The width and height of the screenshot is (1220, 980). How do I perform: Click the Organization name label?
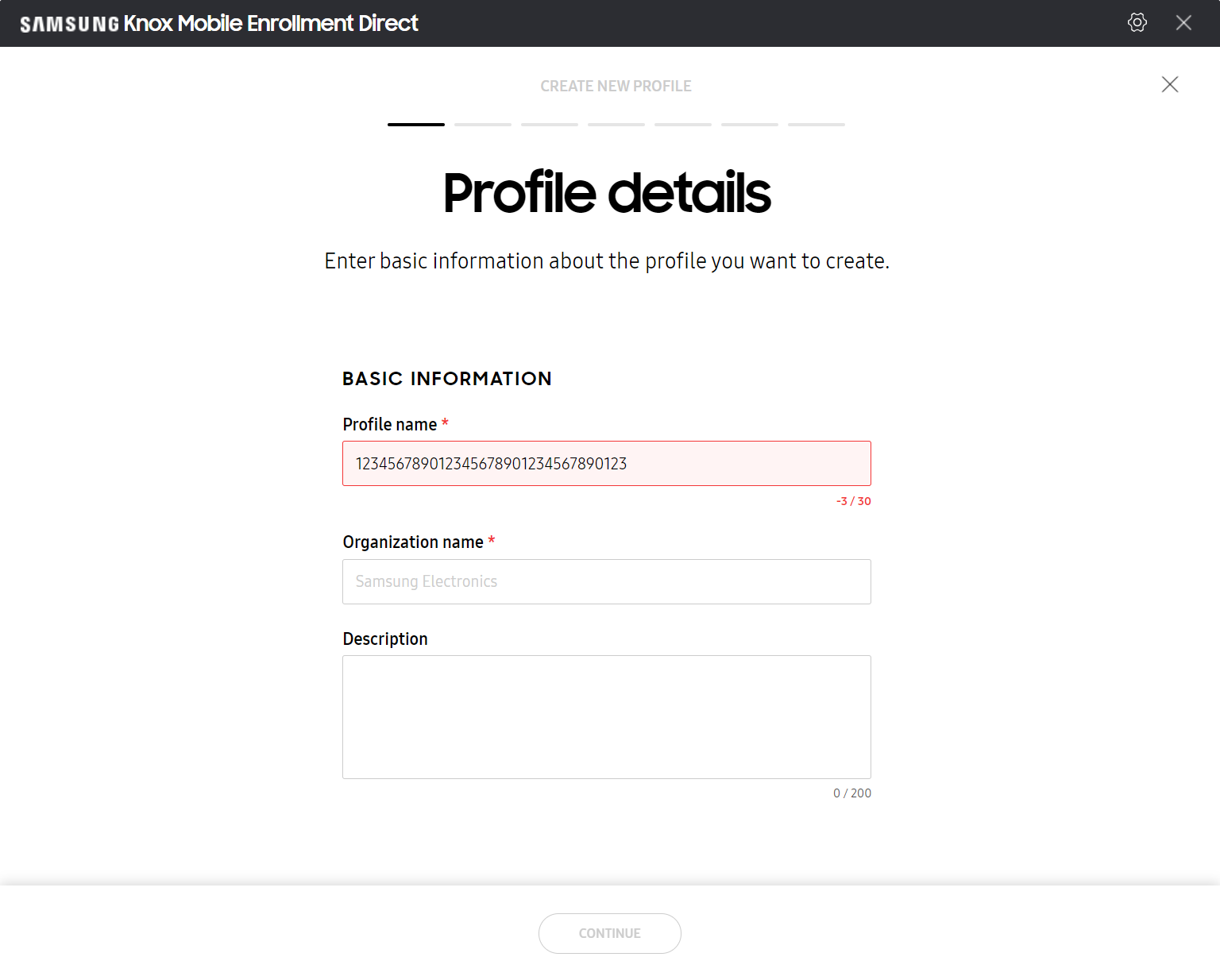coord(413,542)
